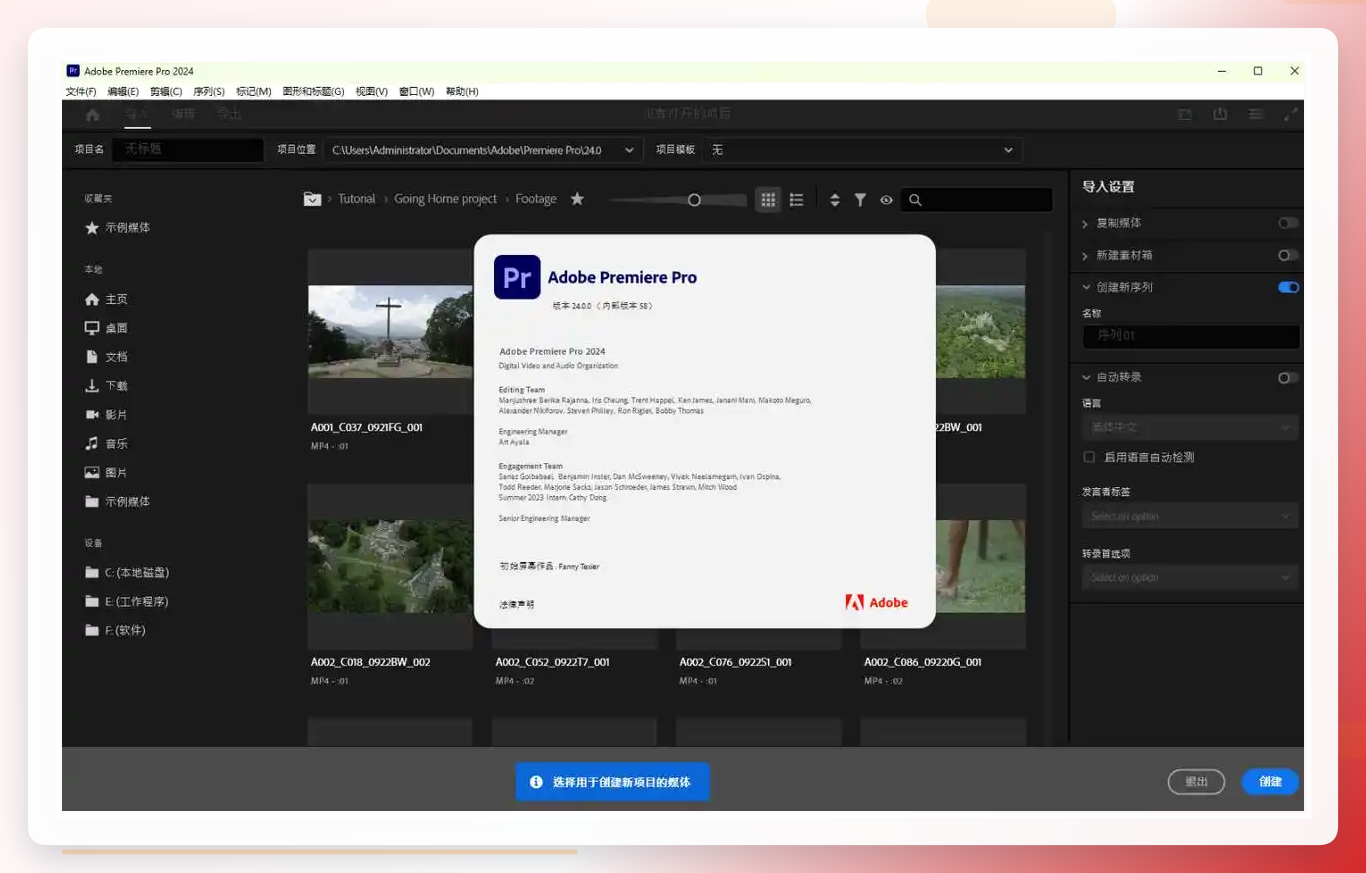Expand the 新建素材箱 section

(1086, 256)
